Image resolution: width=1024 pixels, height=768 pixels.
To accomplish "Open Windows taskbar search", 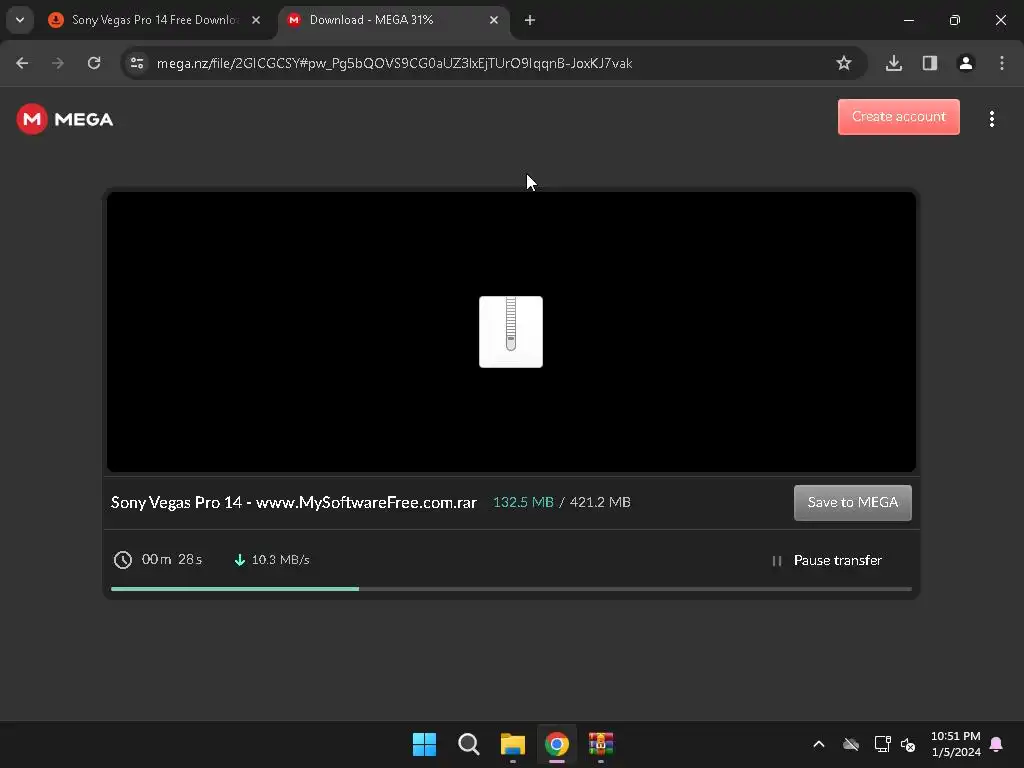I will (x=468, y=744).
